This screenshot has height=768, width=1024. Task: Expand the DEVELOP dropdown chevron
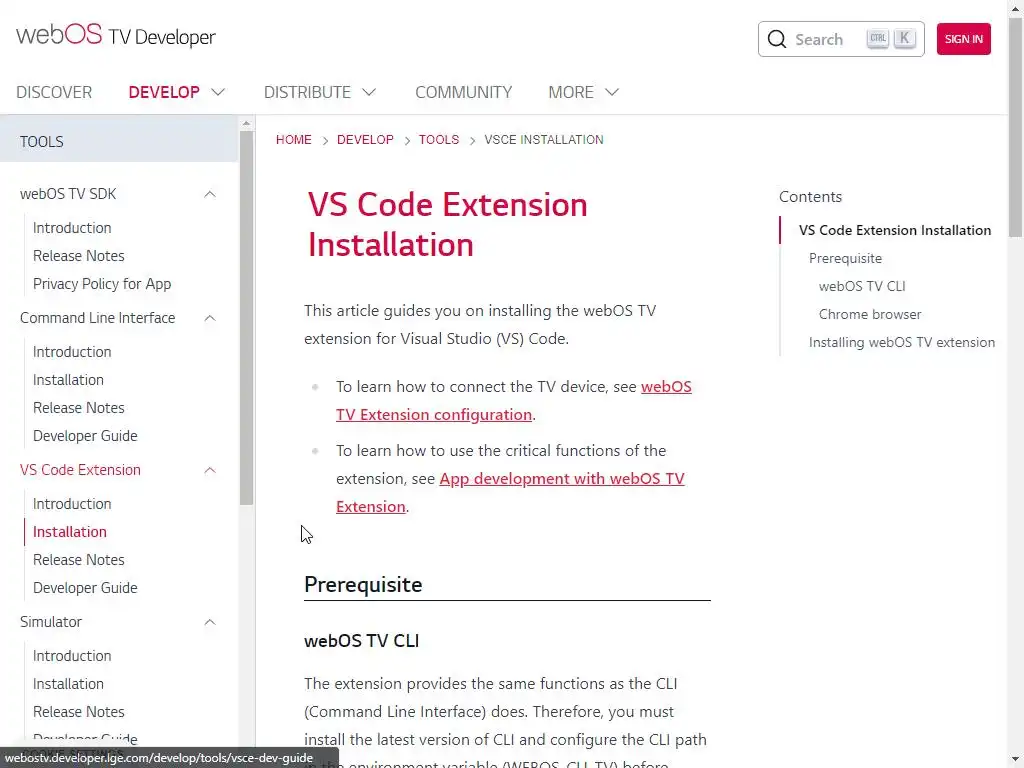[x=218, y=92]
